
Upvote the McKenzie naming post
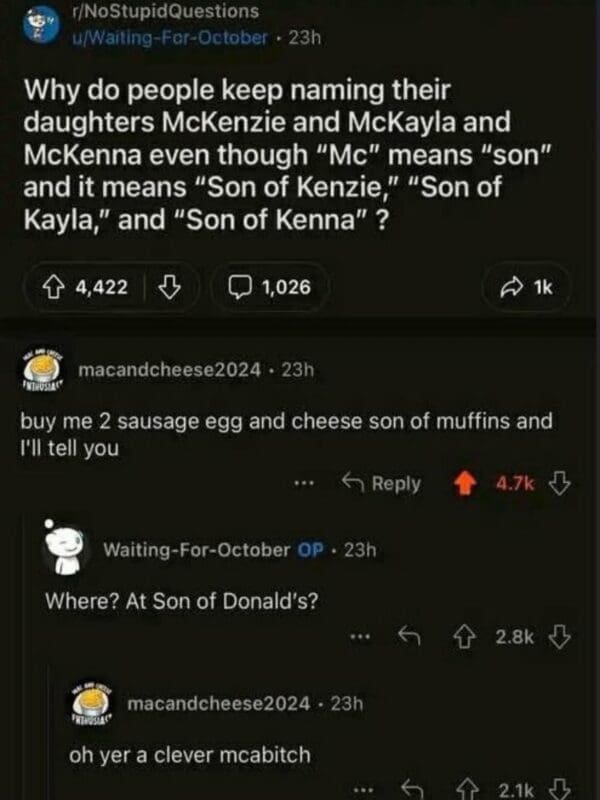coord(57,287)
